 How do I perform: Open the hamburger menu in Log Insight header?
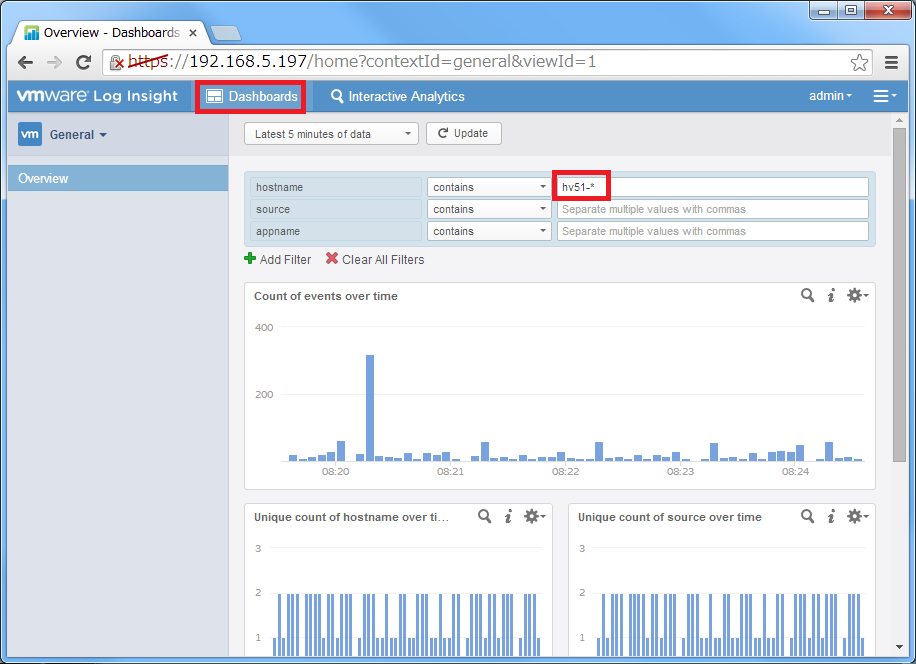coord(884,96)
